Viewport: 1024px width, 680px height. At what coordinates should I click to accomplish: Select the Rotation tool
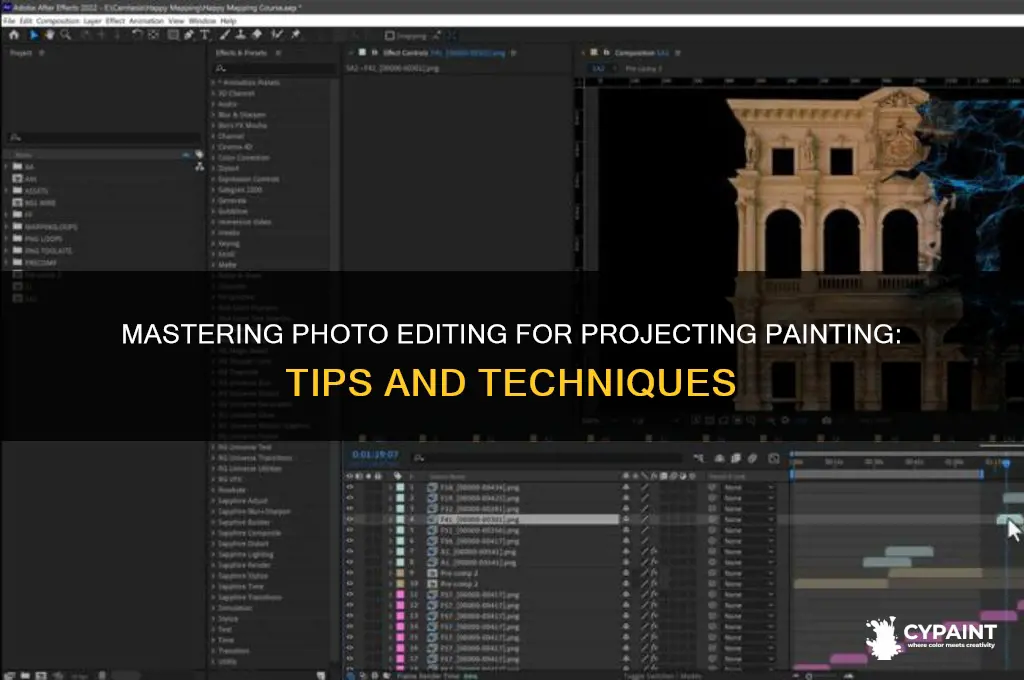click(x=137, y=35)
